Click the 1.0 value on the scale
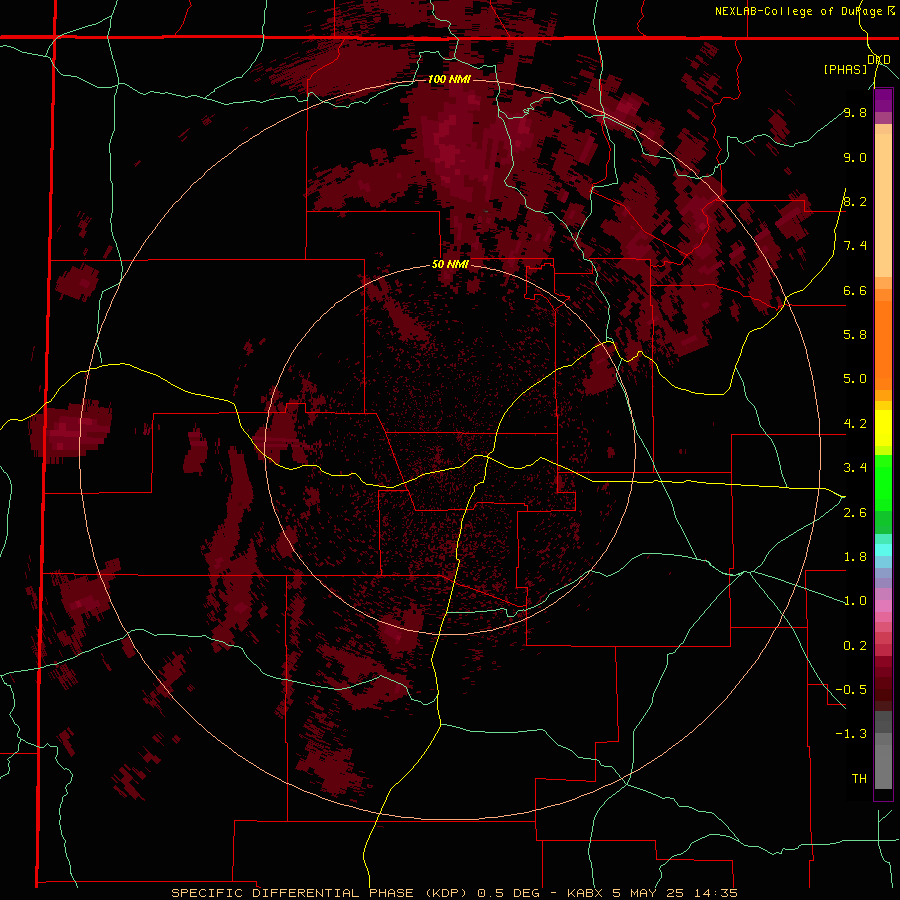The image size is (900, 900). coord(855,601)
